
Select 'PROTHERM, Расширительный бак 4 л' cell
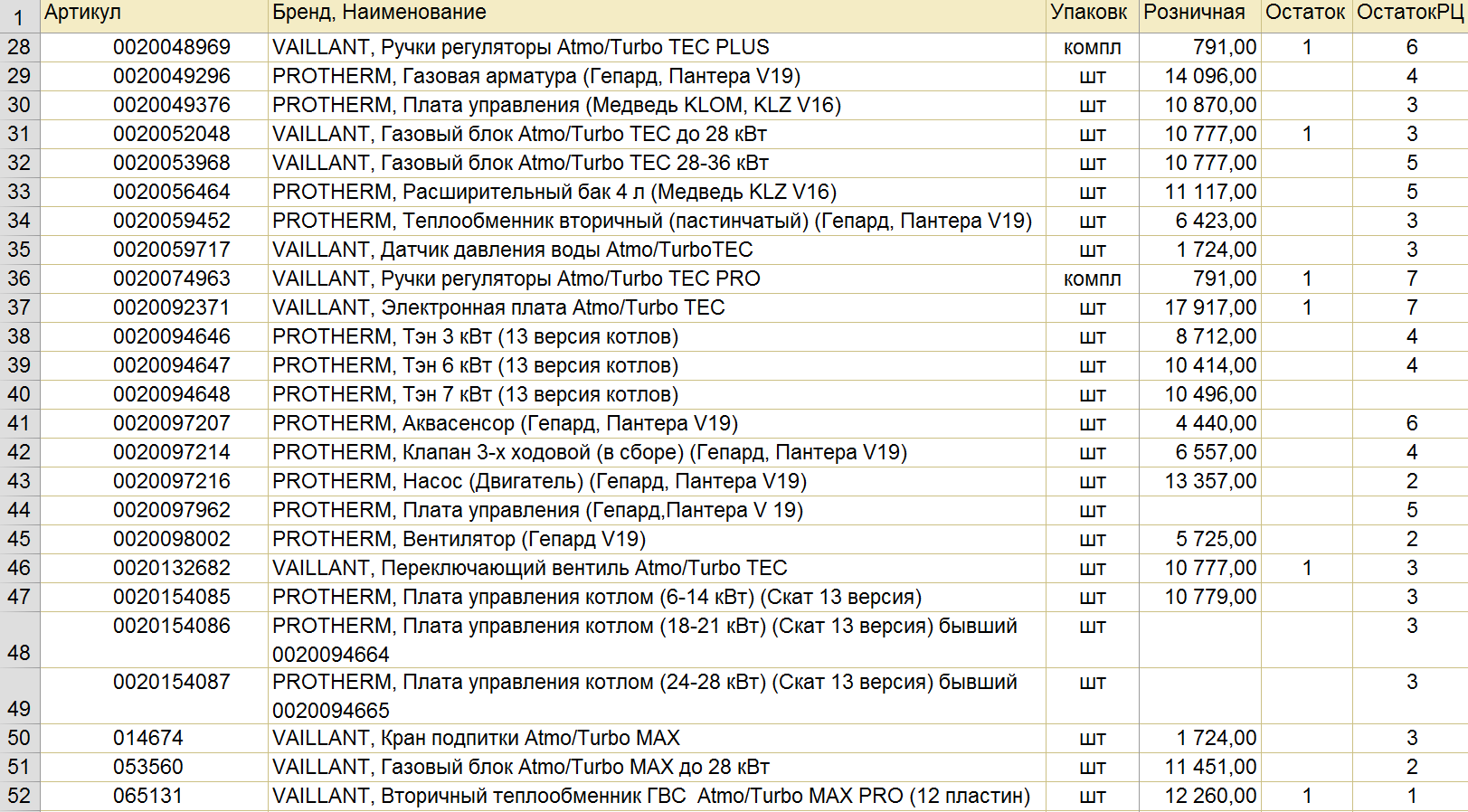point(657,192)
